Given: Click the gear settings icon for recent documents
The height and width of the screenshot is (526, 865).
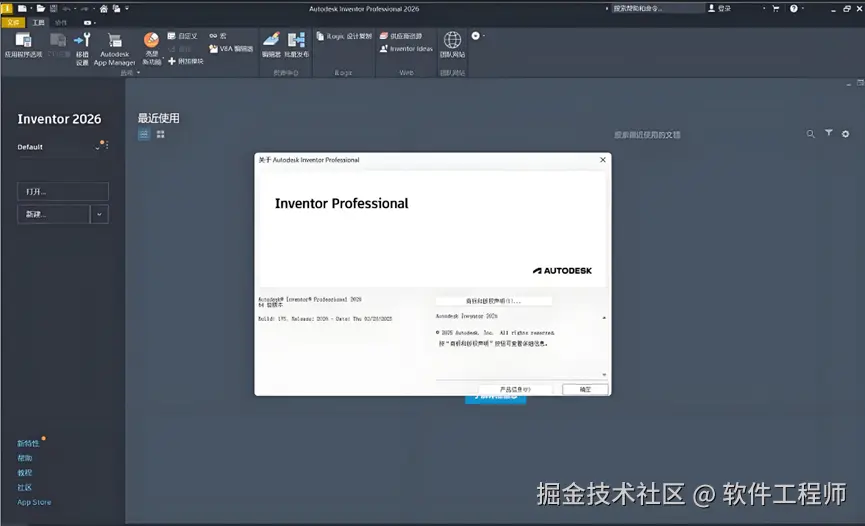Looking at the screenshot, I should (x=845, y=134).
